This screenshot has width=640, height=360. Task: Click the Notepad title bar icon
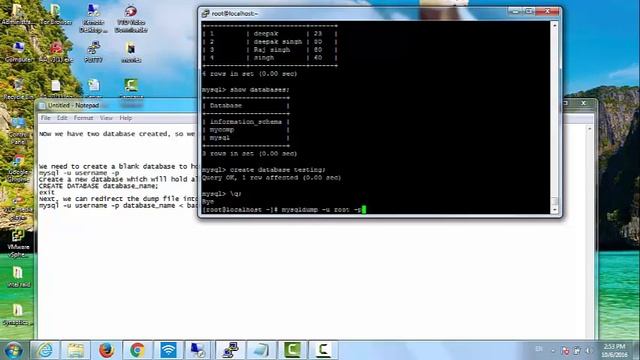(x=42, y=105)
